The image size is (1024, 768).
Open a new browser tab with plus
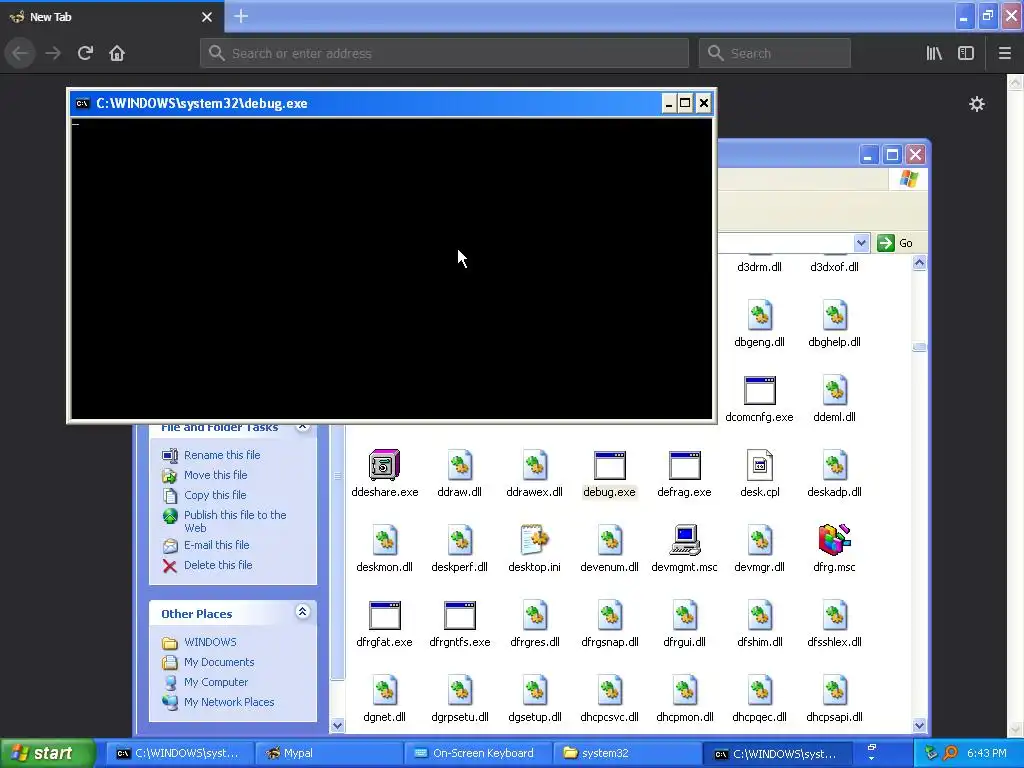(x=241, y=16)
